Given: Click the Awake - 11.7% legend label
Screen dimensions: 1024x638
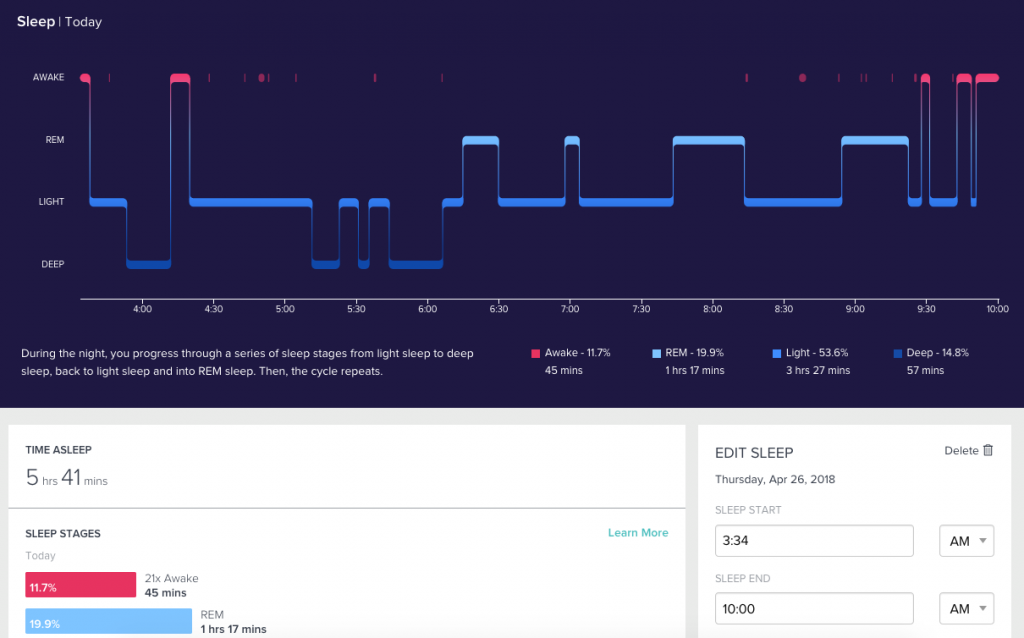Looking at the screenshot, I should pyautogui.click(x=577, y=353).
